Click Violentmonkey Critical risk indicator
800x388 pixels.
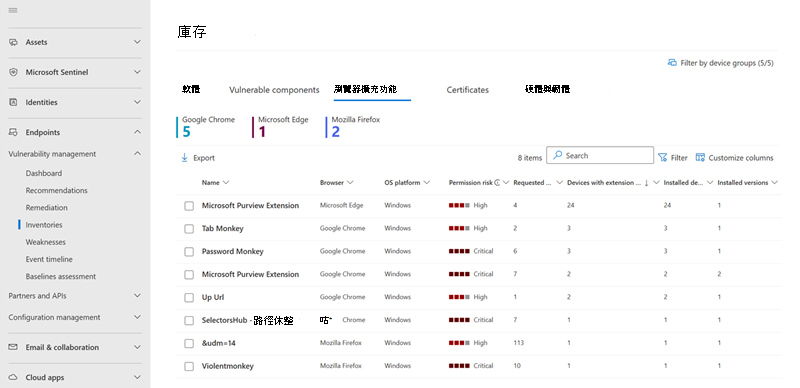[471, 367]
